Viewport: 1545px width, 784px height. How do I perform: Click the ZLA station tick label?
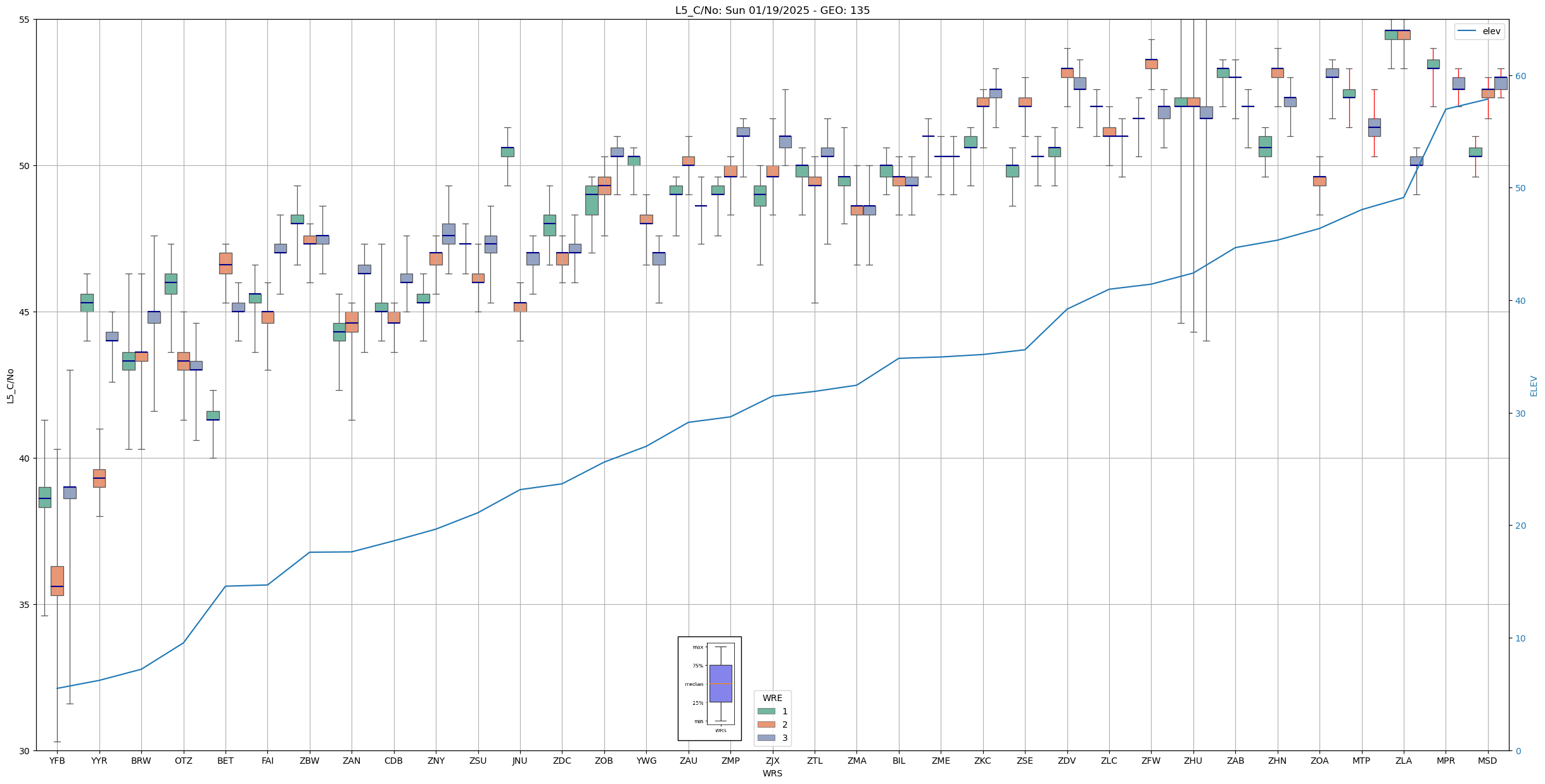coord(1403,761)
